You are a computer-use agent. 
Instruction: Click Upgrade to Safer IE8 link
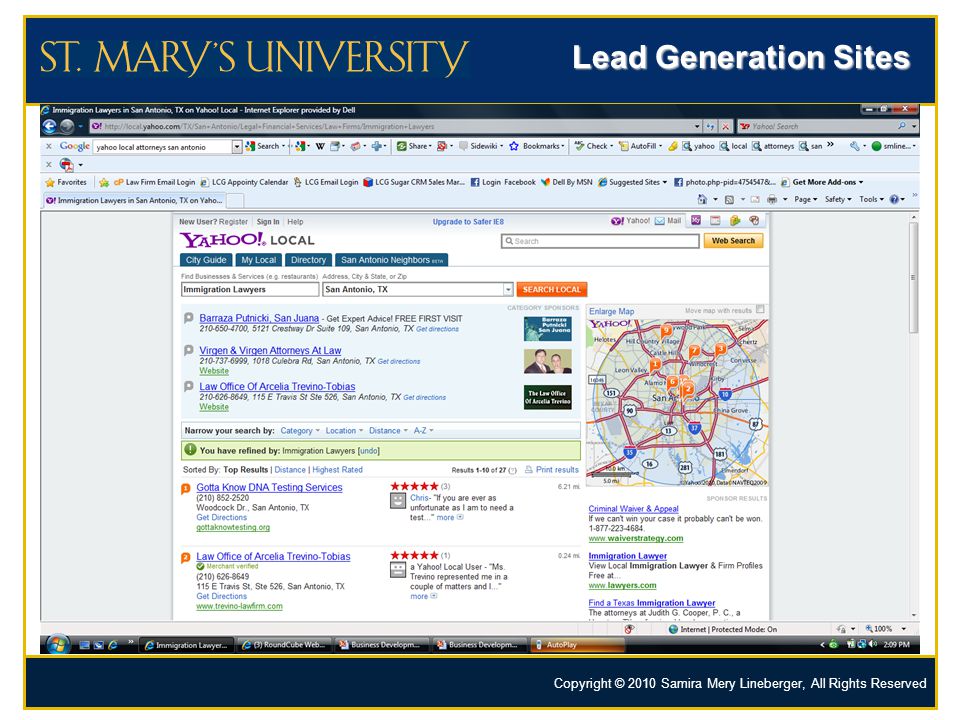point(468,222)
